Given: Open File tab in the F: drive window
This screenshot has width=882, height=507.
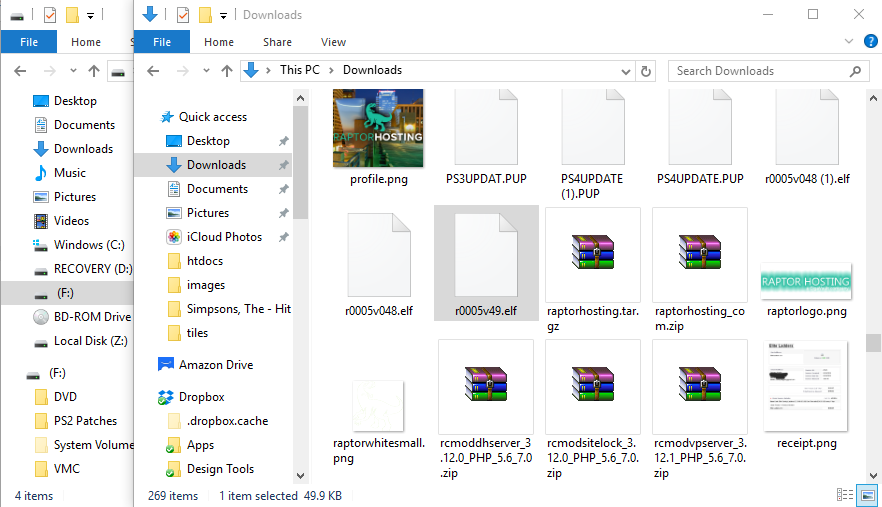Looking at the screenshot, I should pyautogui.click(x=29, y=42).
